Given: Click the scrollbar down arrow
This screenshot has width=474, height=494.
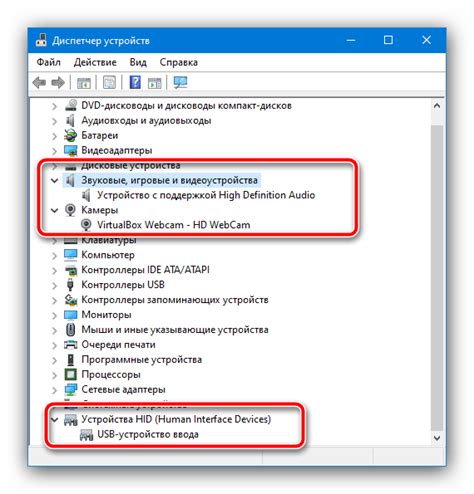Looking at the screenshot, I should point(437,438).
